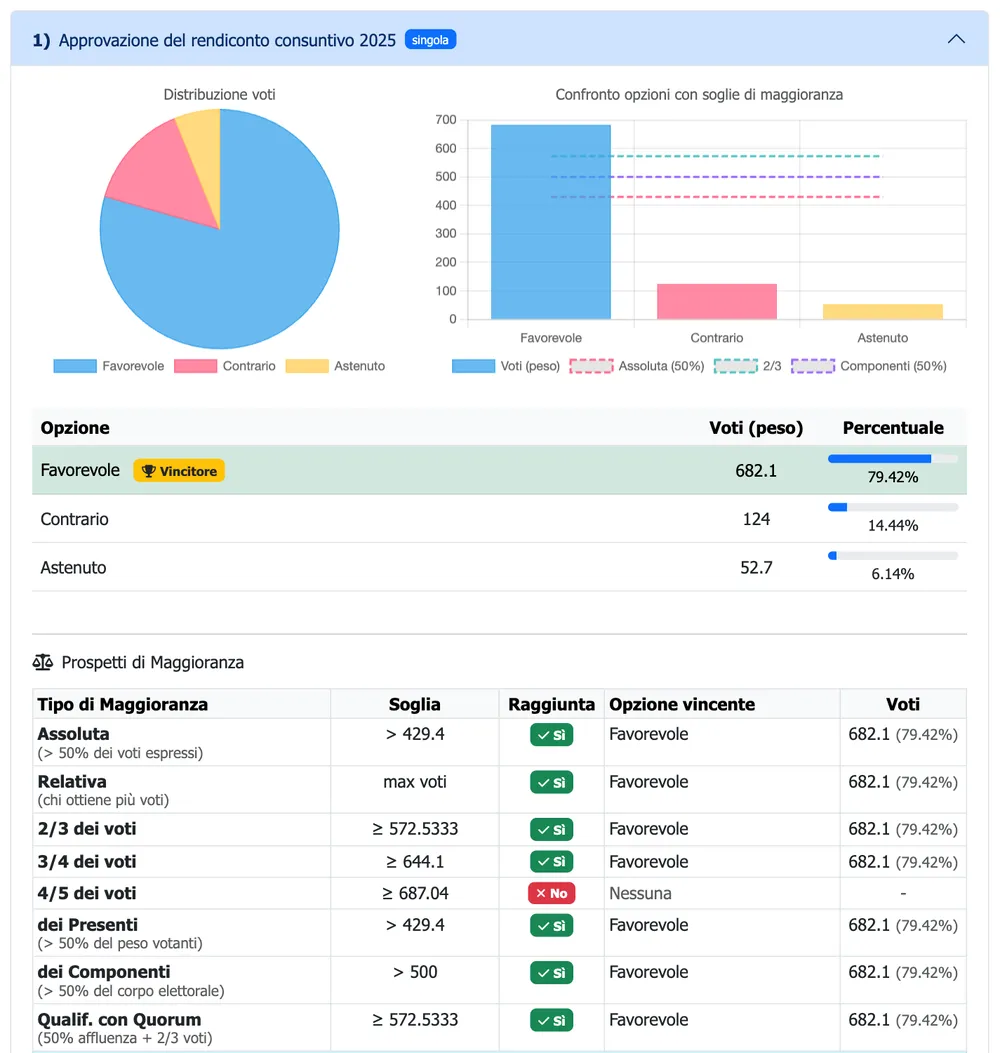Toggle Astenuto legend in pie chart
Viewport: 1000px width, 1053px height.
335,366
